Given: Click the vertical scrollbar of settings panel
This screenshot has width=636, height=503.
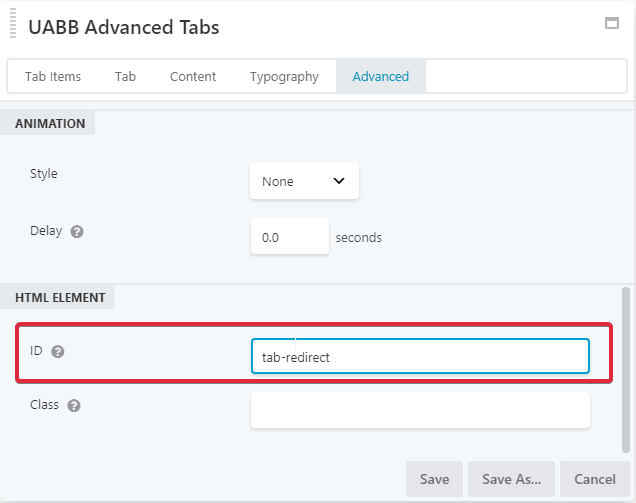Looking at the screenshot, I should coord(627,370).
